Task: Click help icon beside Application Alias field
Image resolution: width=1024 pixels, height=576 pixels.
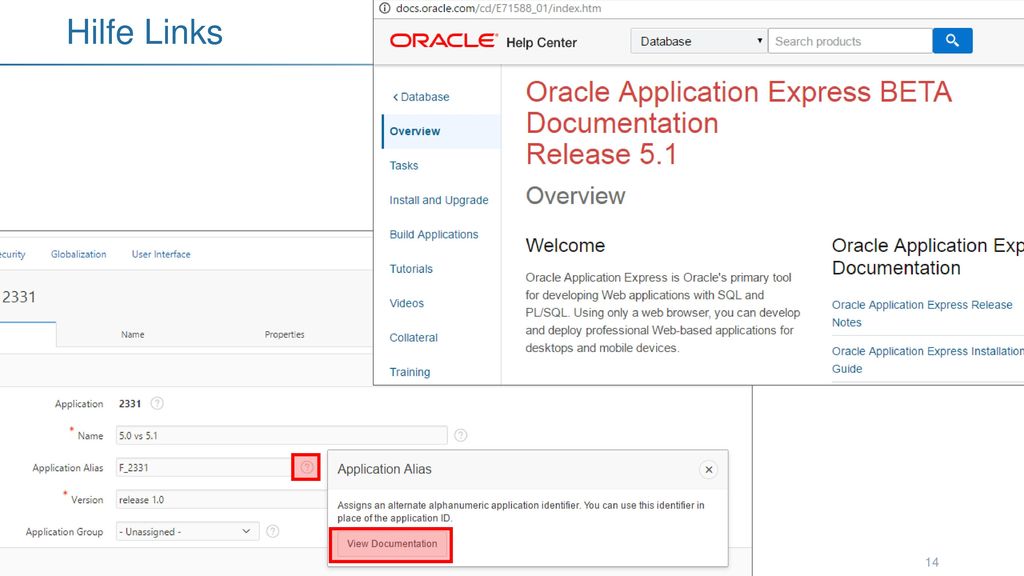Action: pos(306,467)
